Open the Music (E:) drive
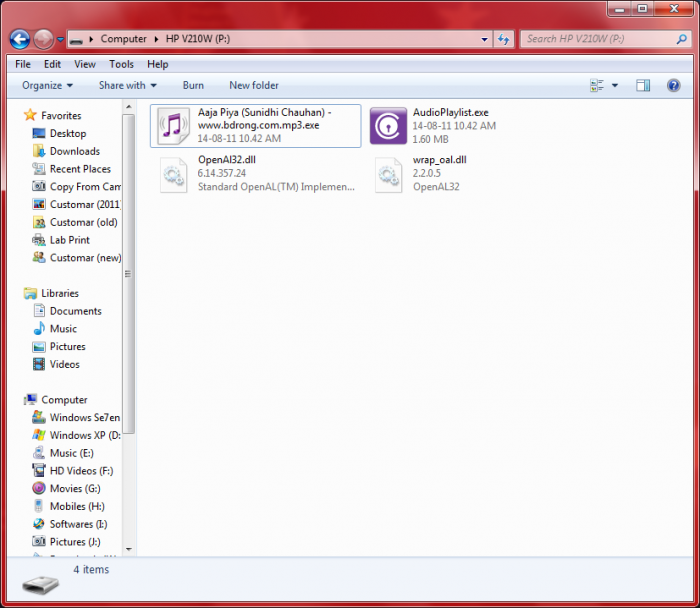 63,453
